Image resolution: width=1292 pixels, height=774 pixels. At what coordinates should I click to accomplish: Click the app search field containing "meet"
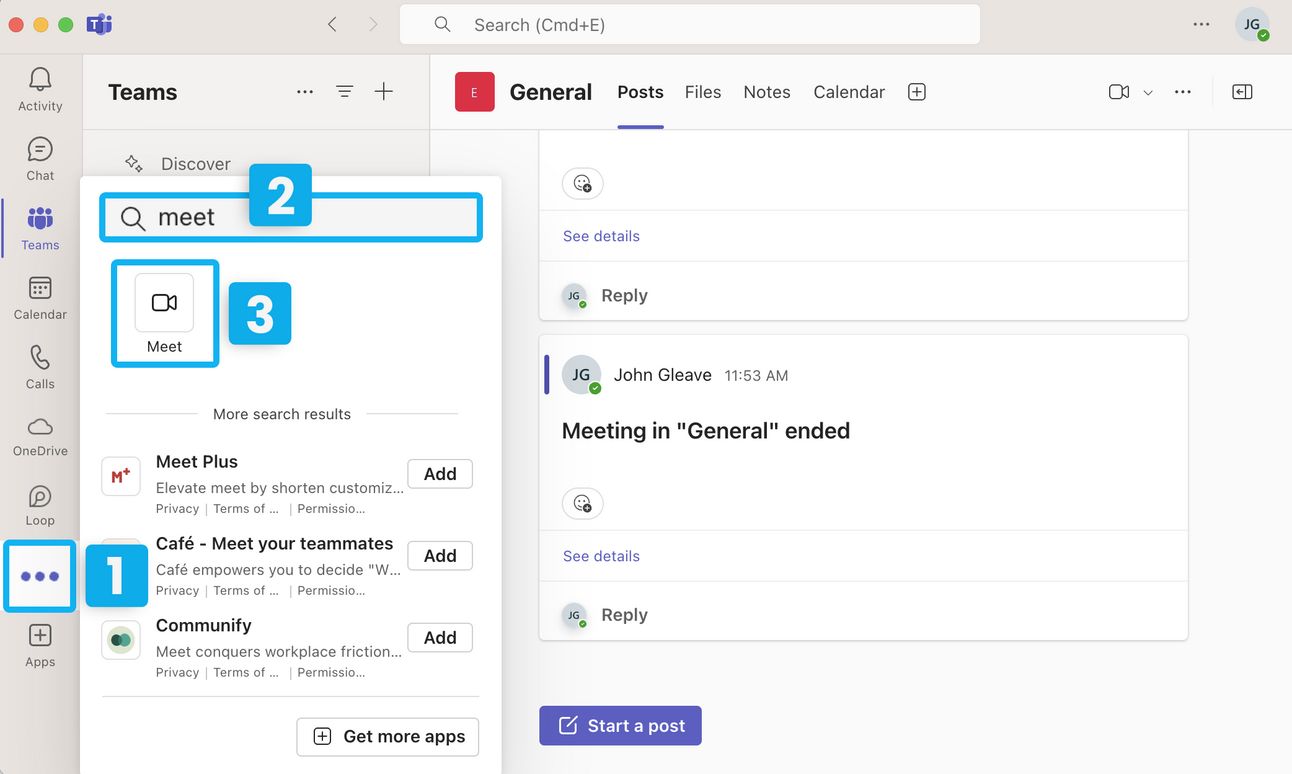coord(291,218)
